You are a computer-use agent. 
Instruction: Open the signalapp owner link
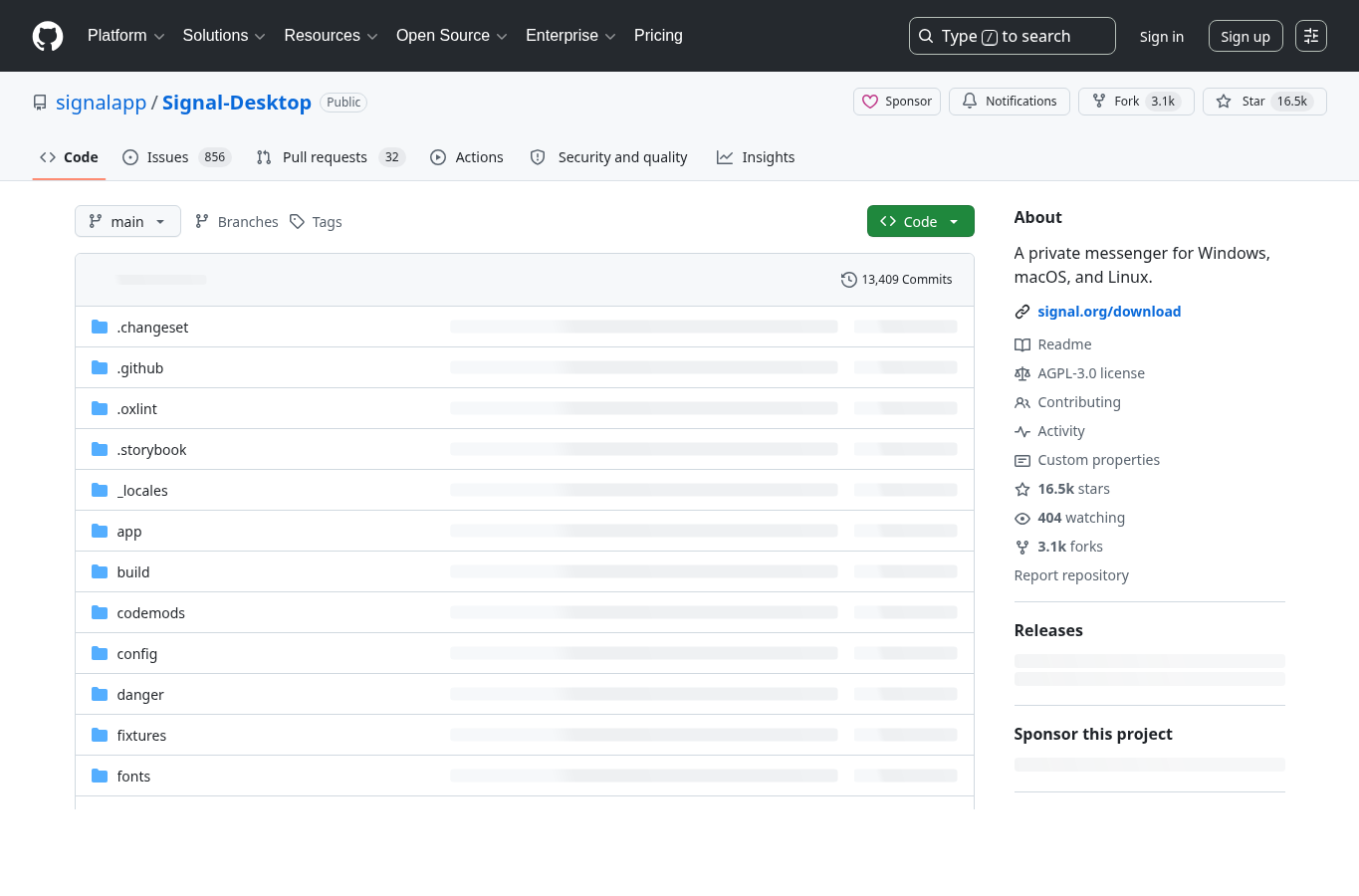click(102, 103)
